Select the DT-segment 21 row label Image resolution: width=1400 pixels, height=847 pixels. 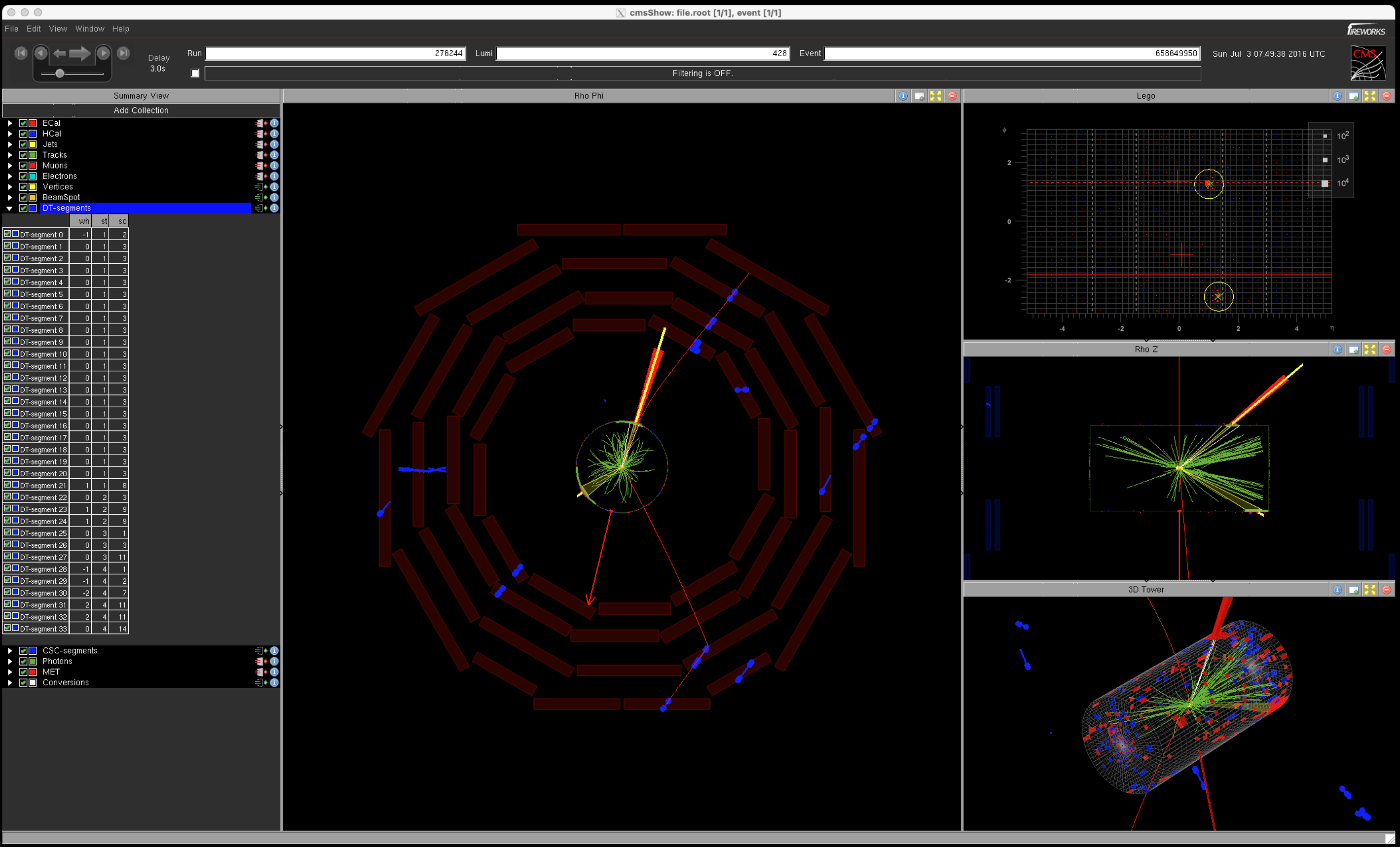coord(43,486)
